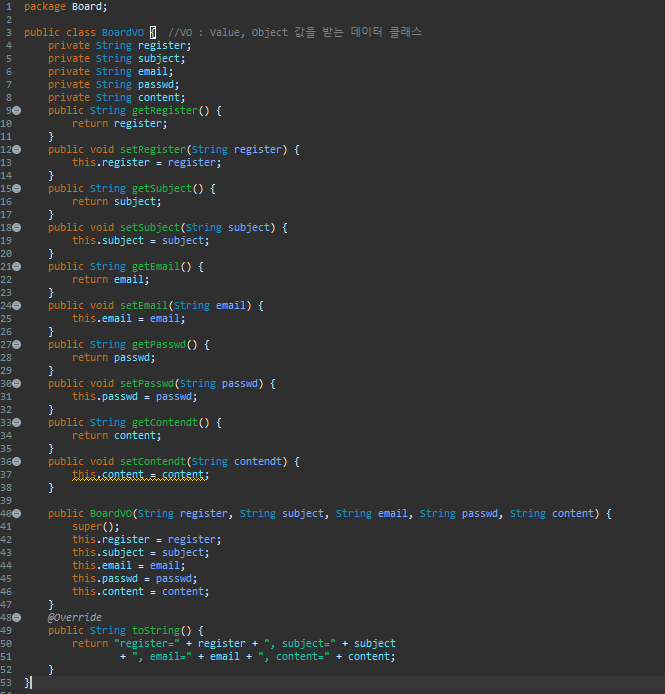
Task: Click line number 39 in the gutter
Action: [6, 501]
